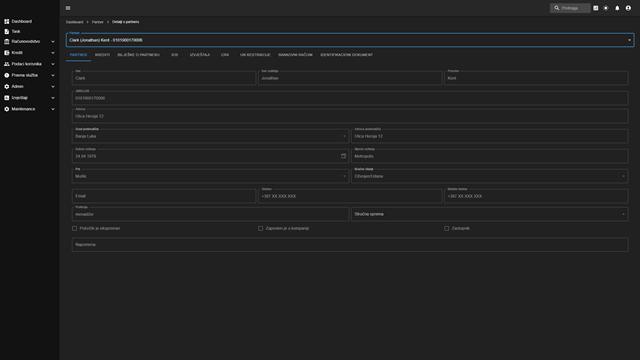The width and height of the screenshot is (640, 360).
Task: Toggle Zaposlen je u kompaniji checkbox
Action: click(260, 229)
